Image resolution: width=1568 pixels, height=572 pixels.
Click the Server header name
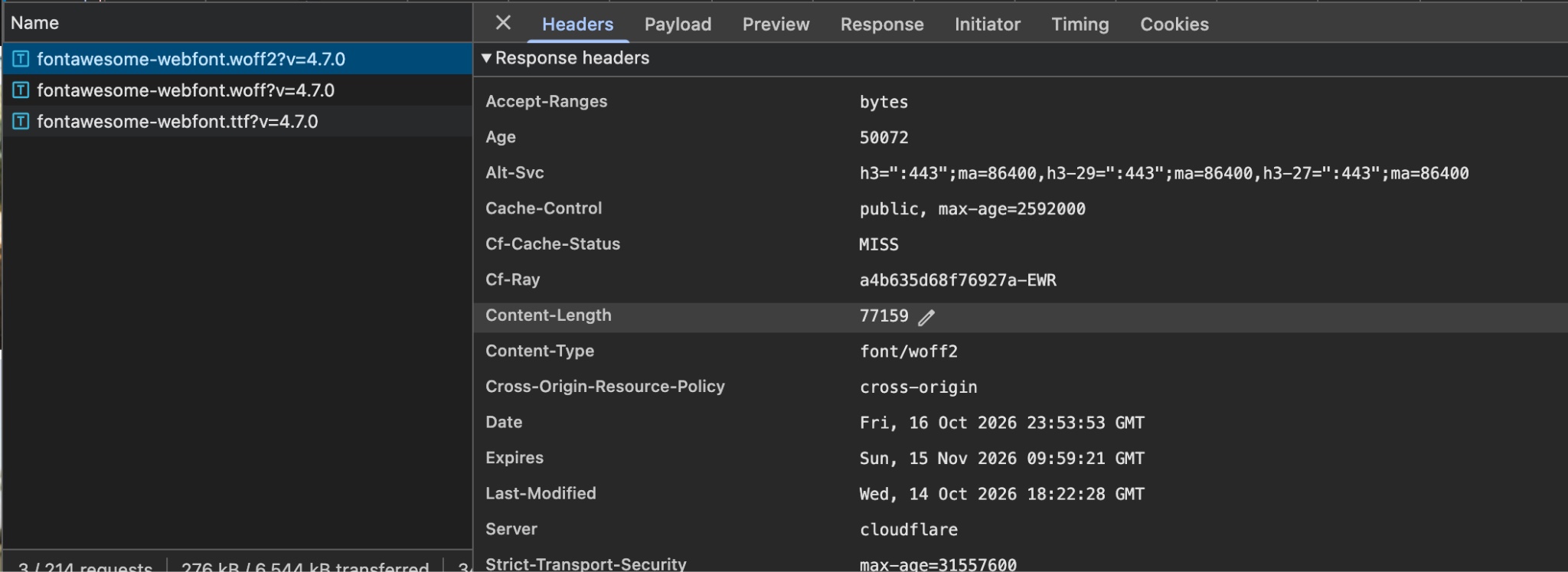click(511, 528)
